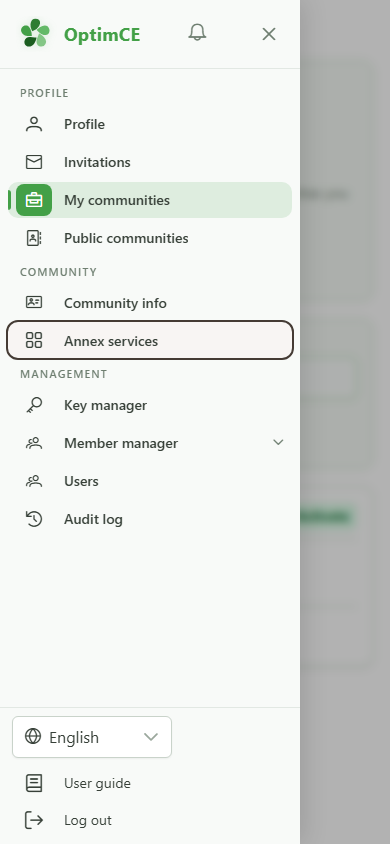Screen dimensions: 390x844
Task: Click the Community info ID card icon
Action: 34,303
